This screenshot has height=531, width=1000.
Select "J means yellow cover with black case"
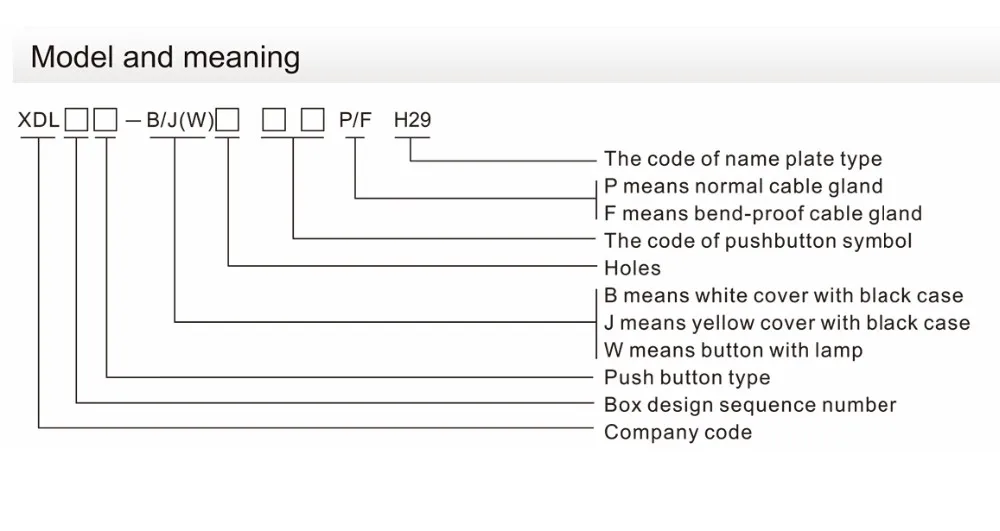(787, 323)
